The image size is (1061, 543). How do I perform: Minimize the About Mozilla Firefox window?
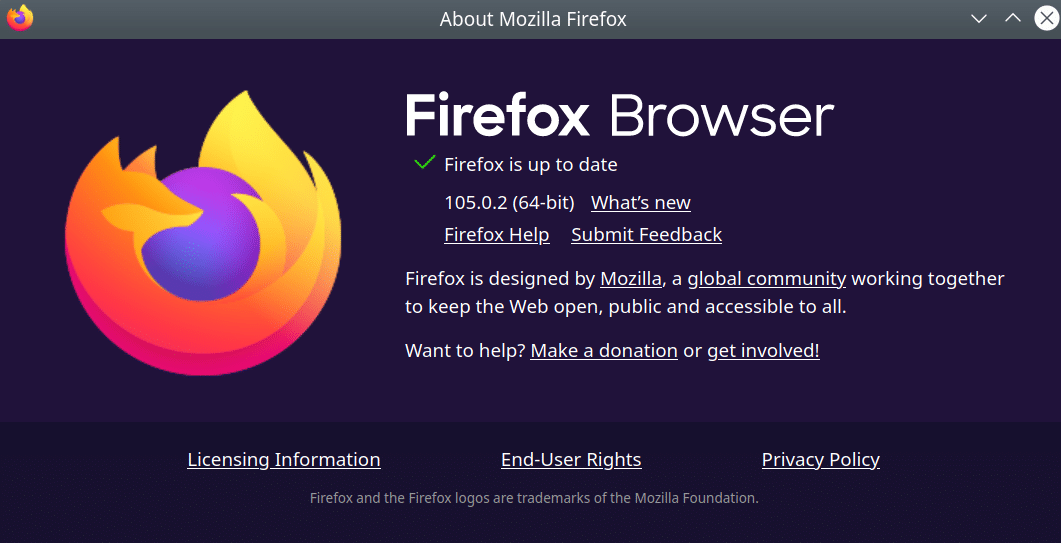(x=980, y=18)
